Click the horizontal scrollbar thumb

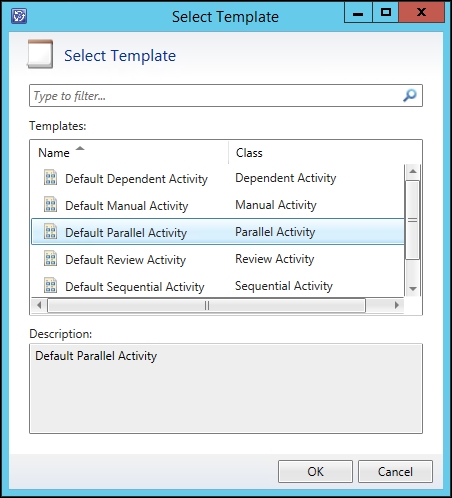207,305
